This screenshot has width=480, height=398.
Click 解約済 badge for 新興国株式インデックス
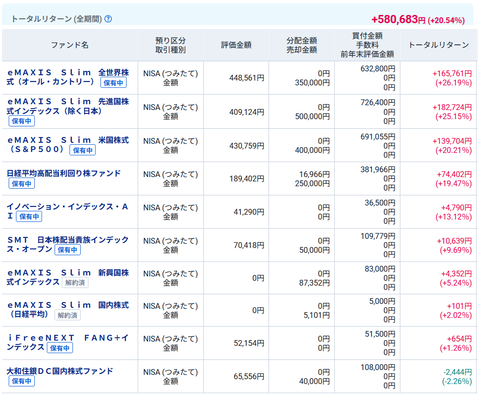pos(75,283)
